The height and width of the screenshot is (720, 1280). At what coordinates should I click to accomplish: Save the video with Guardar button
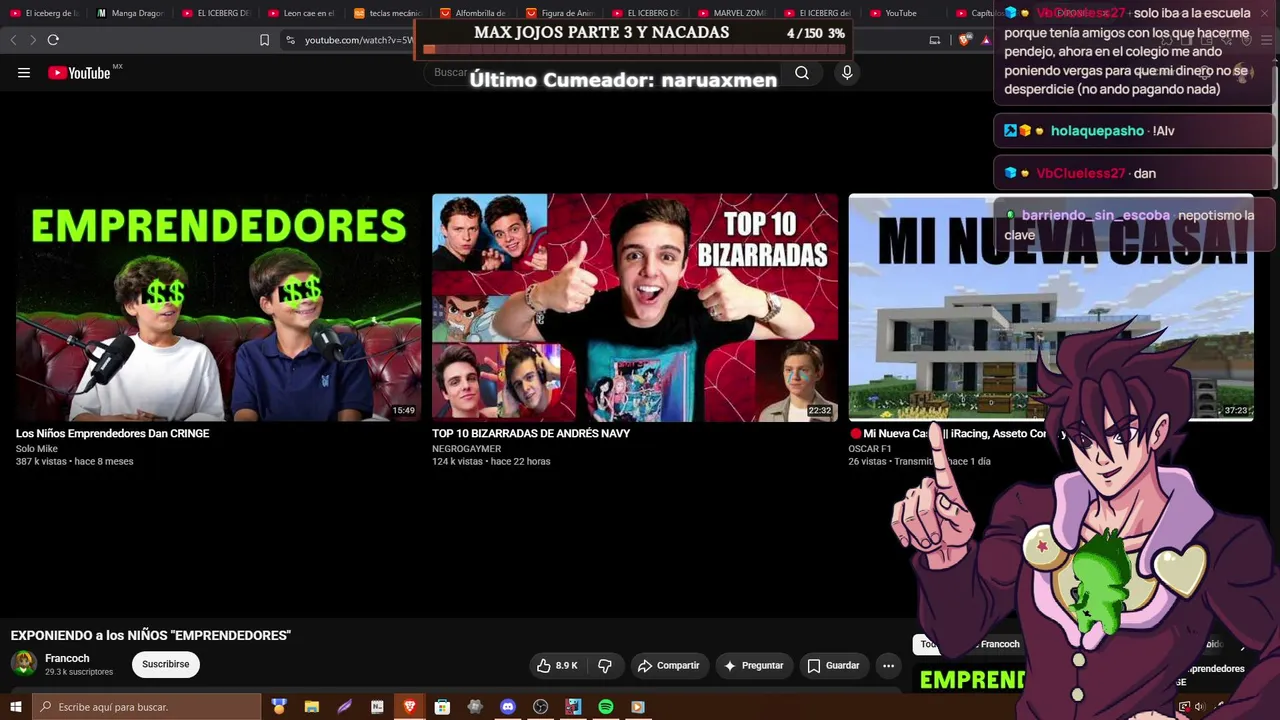coord(833,665)
